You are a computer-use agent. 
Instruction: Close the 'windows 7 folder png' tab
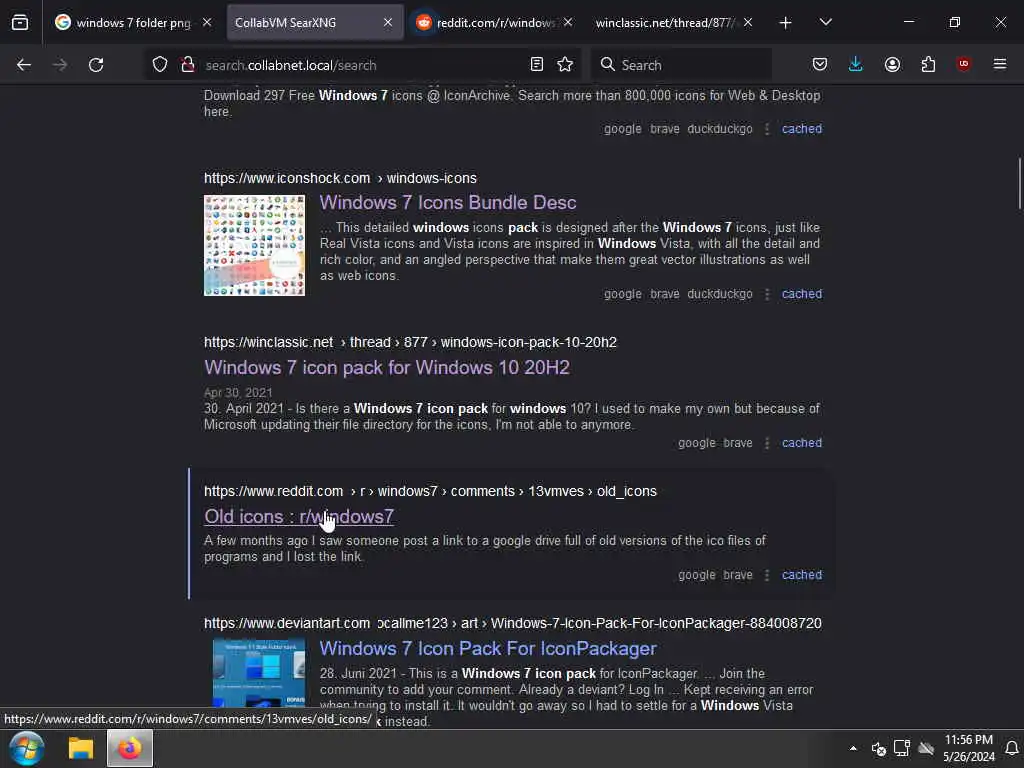click(207, 22)
